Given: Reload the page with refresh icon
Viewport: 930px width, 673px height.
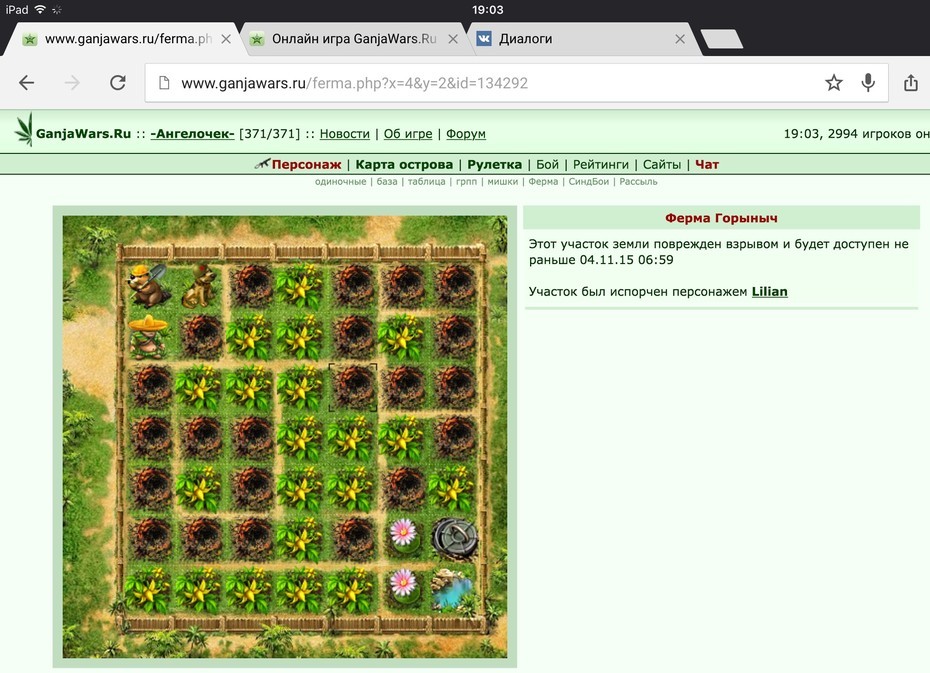Looking at the screenshot, I should [x=118, y=83].
